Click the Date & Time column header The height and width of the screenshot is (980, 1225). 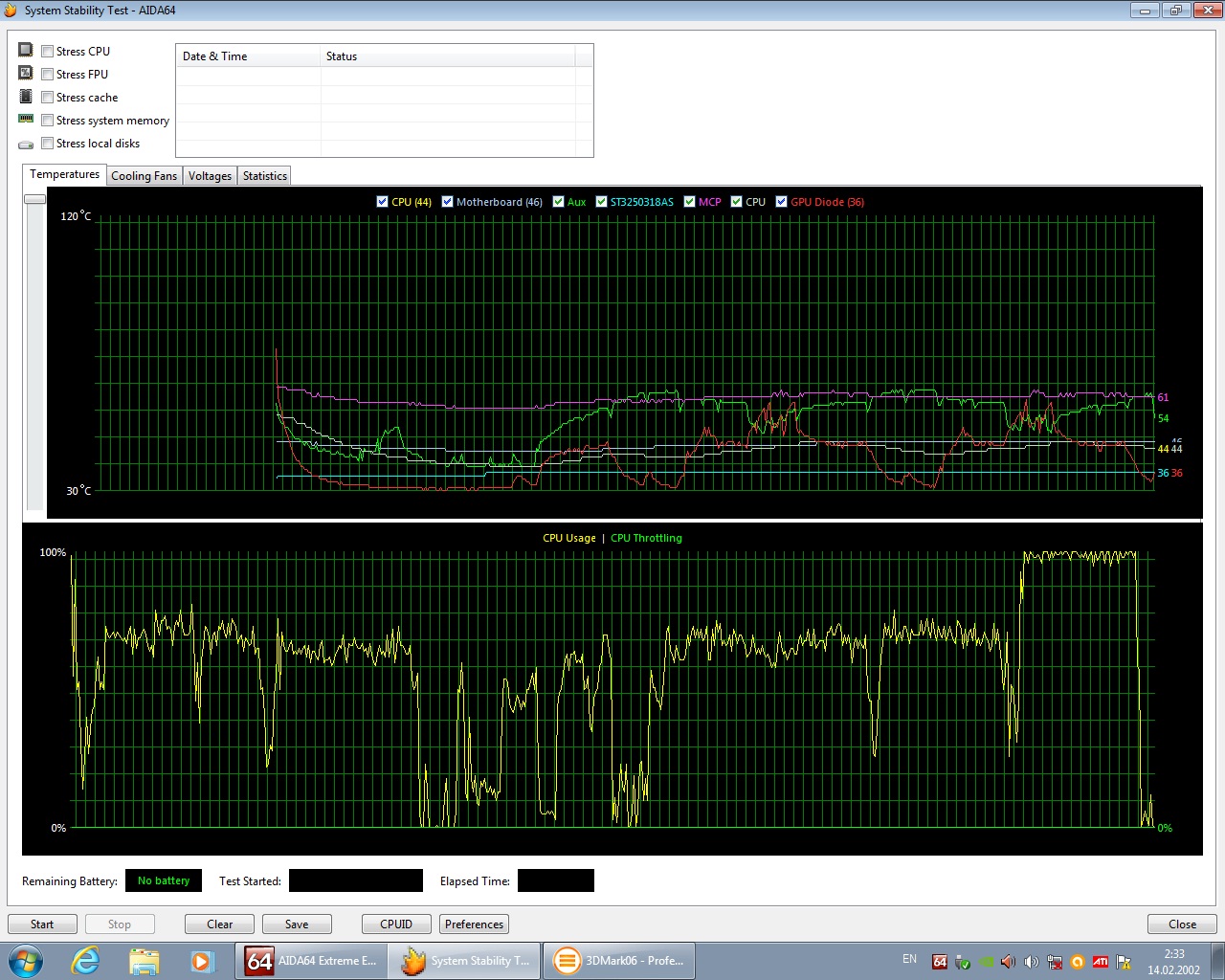[248, 56]
